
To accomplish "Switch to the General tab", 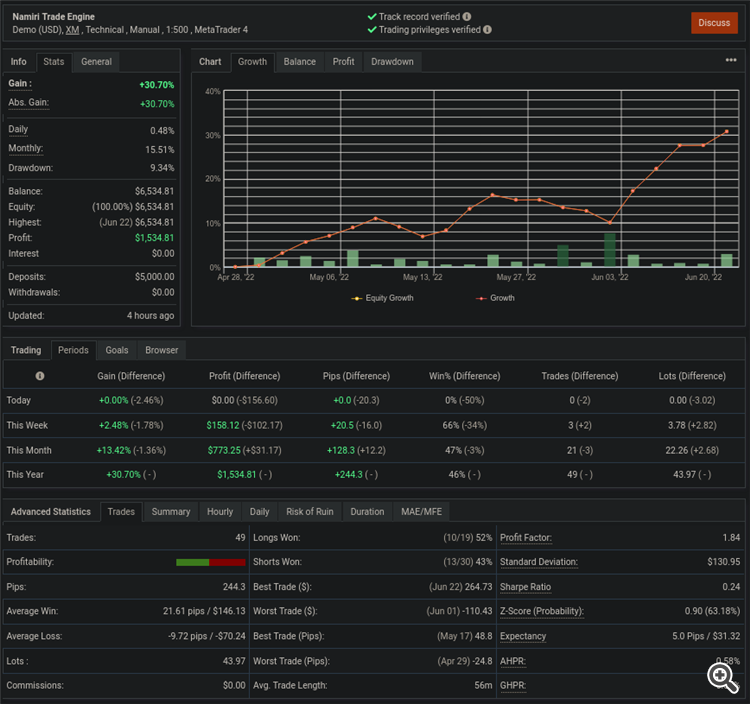I will (x=96, y=62).
